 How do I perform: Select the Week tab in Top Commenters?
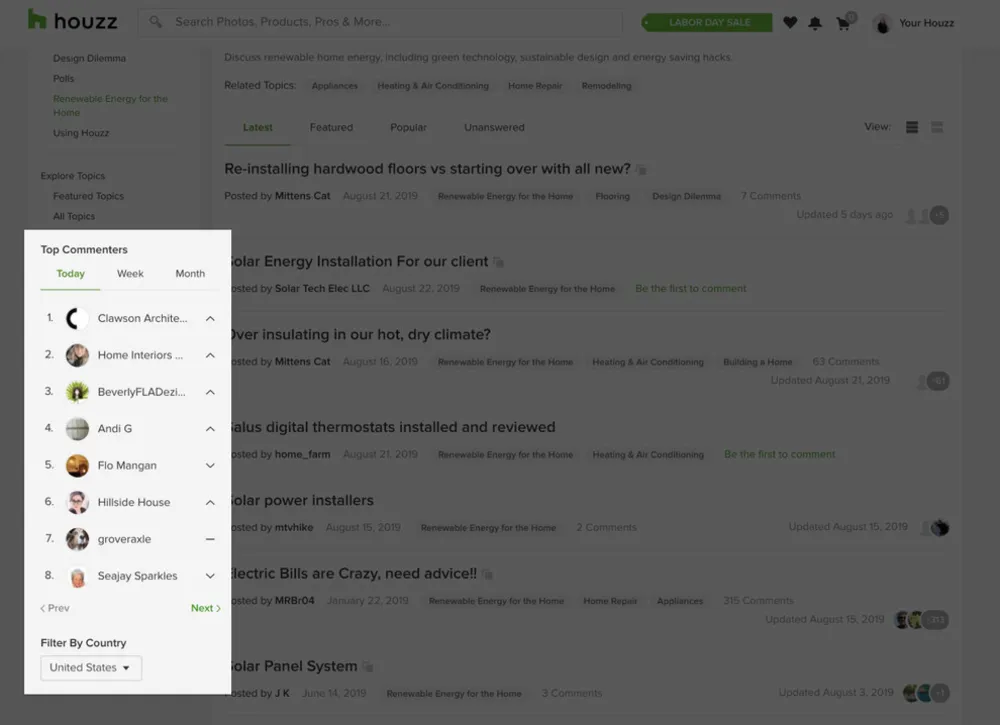130,273
